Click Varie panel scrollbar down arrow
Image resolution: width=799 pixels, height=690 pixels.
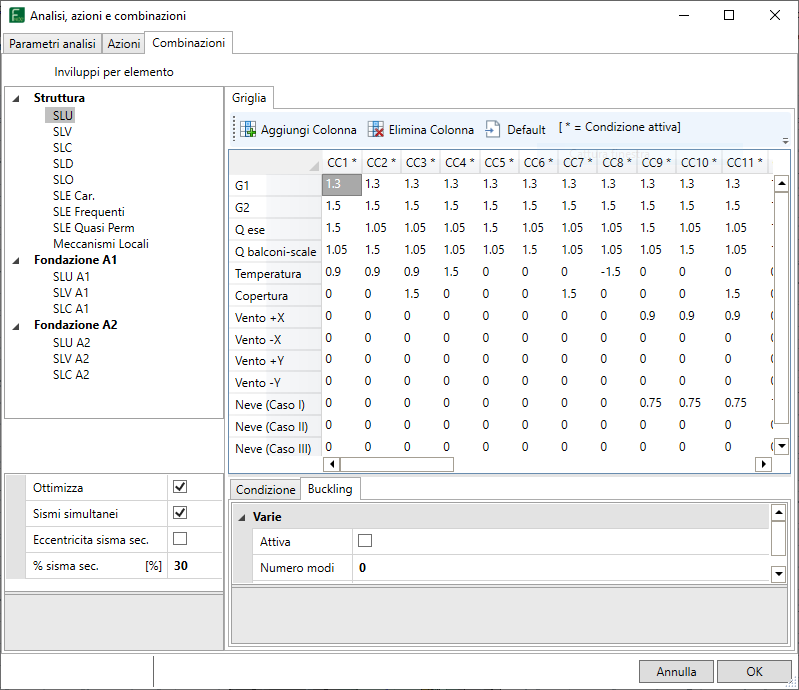click(x=778, y=574)
